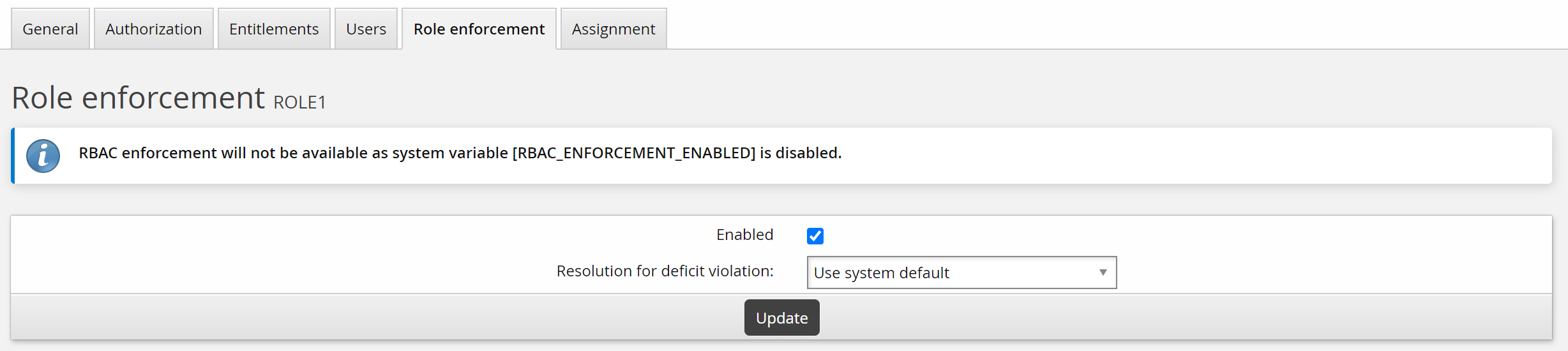The height and width of the screenshot is (351, 1568).
Task: Toggle the Enabled checkbox
Action: coord(815,236)
